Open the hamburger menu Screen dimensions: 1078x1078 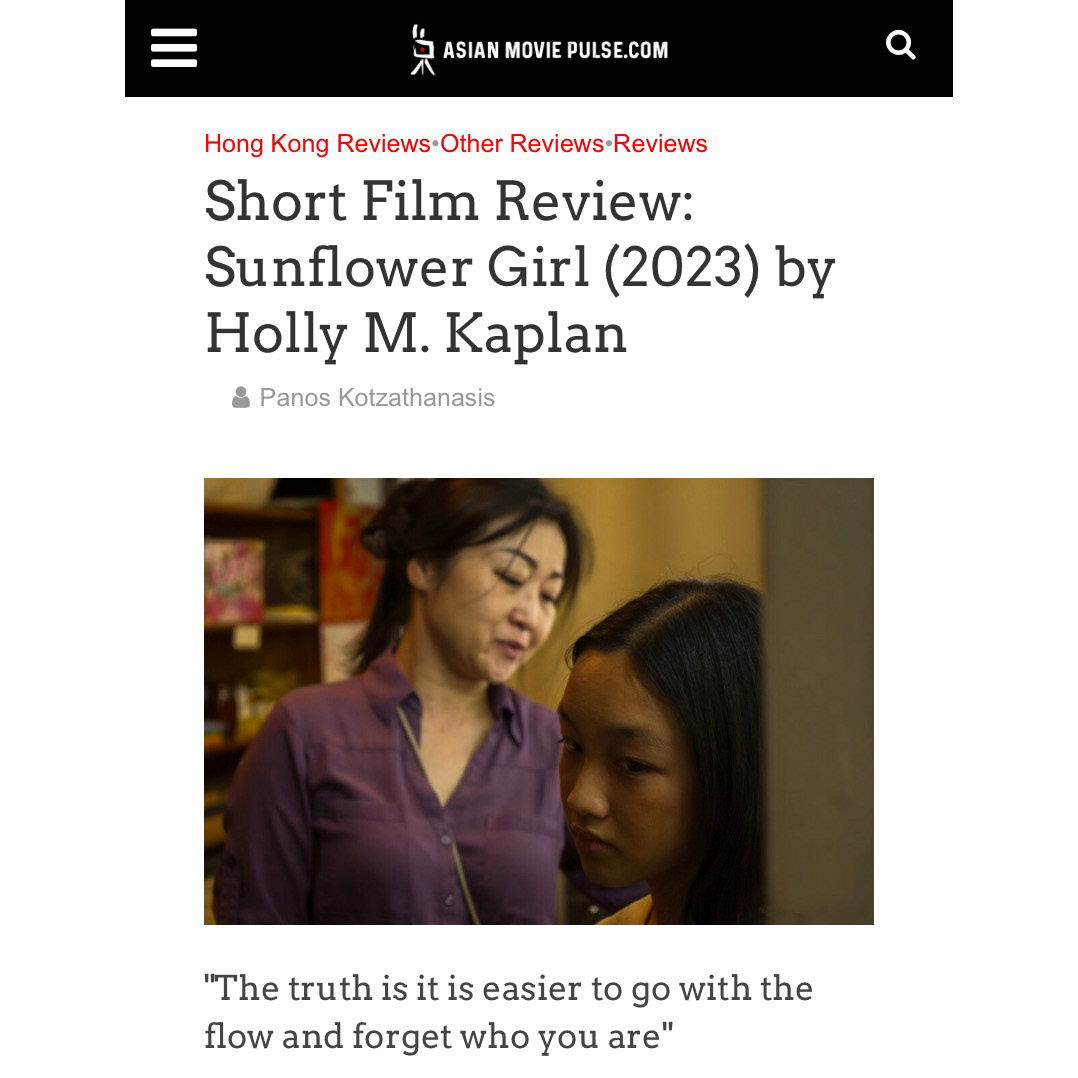[174, 48]
